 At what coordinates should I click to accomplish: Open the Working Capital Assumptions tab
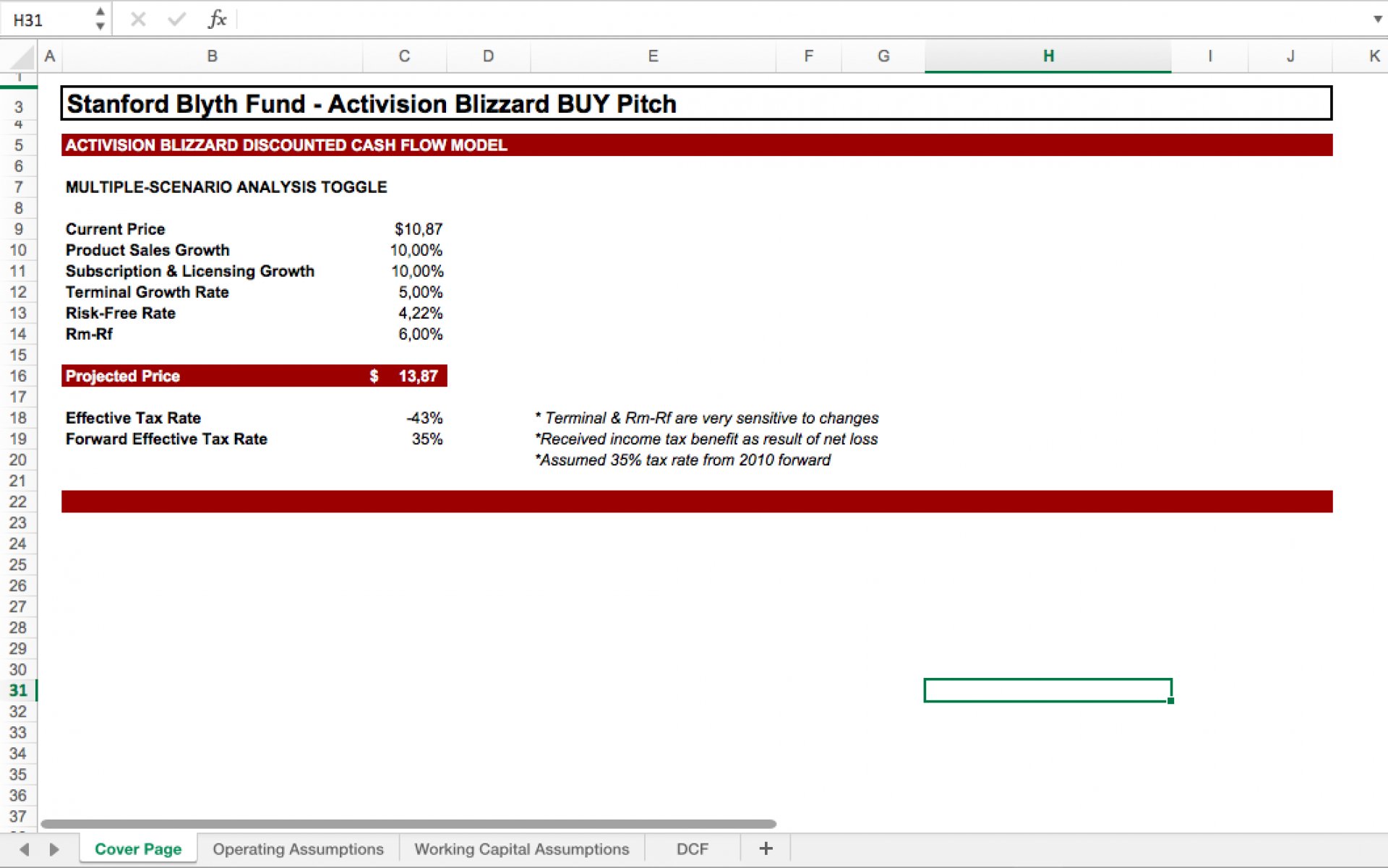click(x=521, y=849)
